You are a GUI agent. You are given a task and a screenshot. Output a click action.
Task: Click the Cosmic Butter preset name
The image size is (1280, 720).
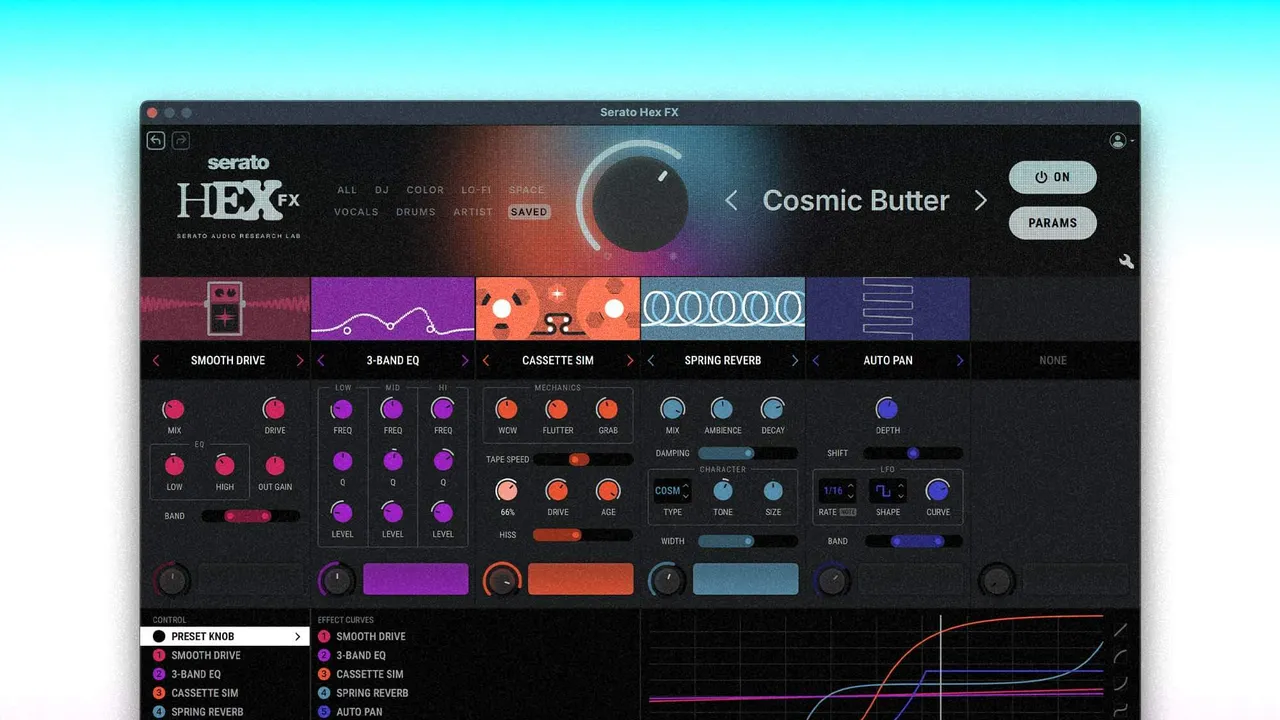click(x=856, y=201)
